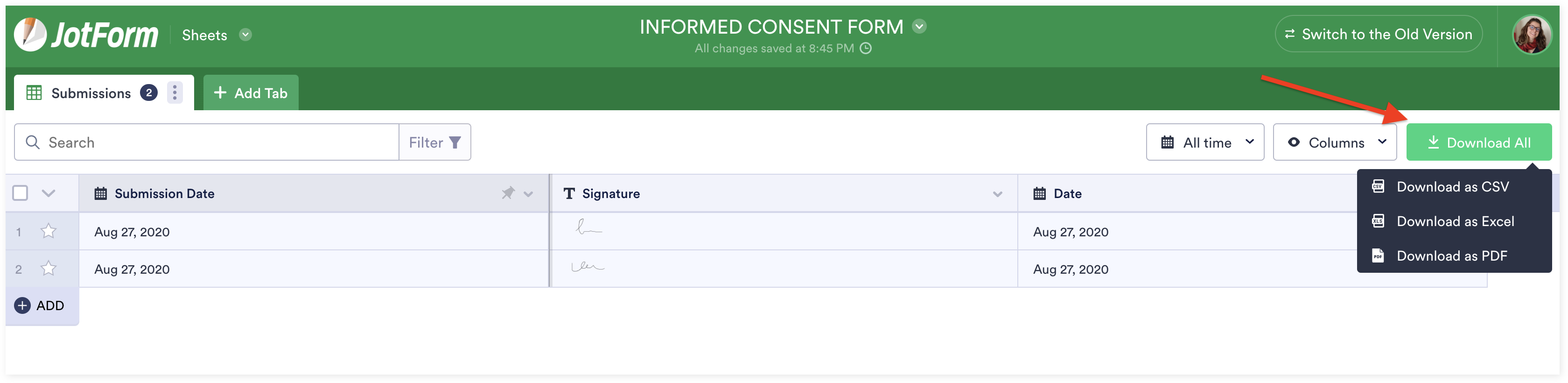Screen dimensions: 1568x383
Task: Choose Download as PDF
Action: [1451, 256]
